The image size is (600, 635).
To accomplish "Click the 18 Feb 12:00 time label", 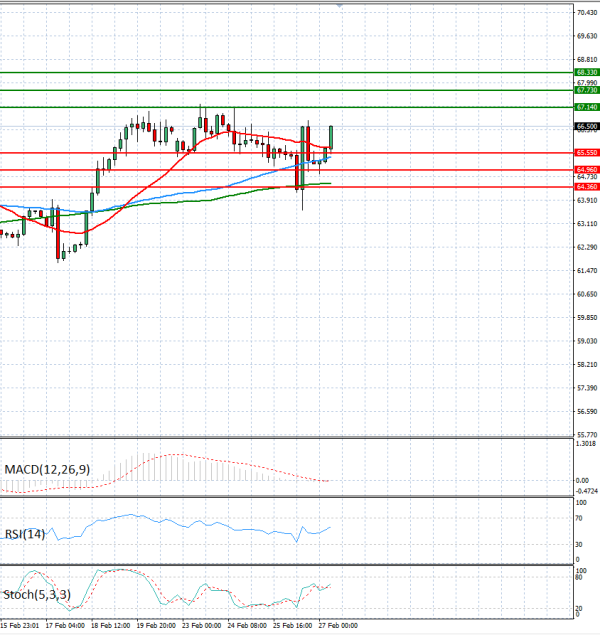I will tap(110, 626).
